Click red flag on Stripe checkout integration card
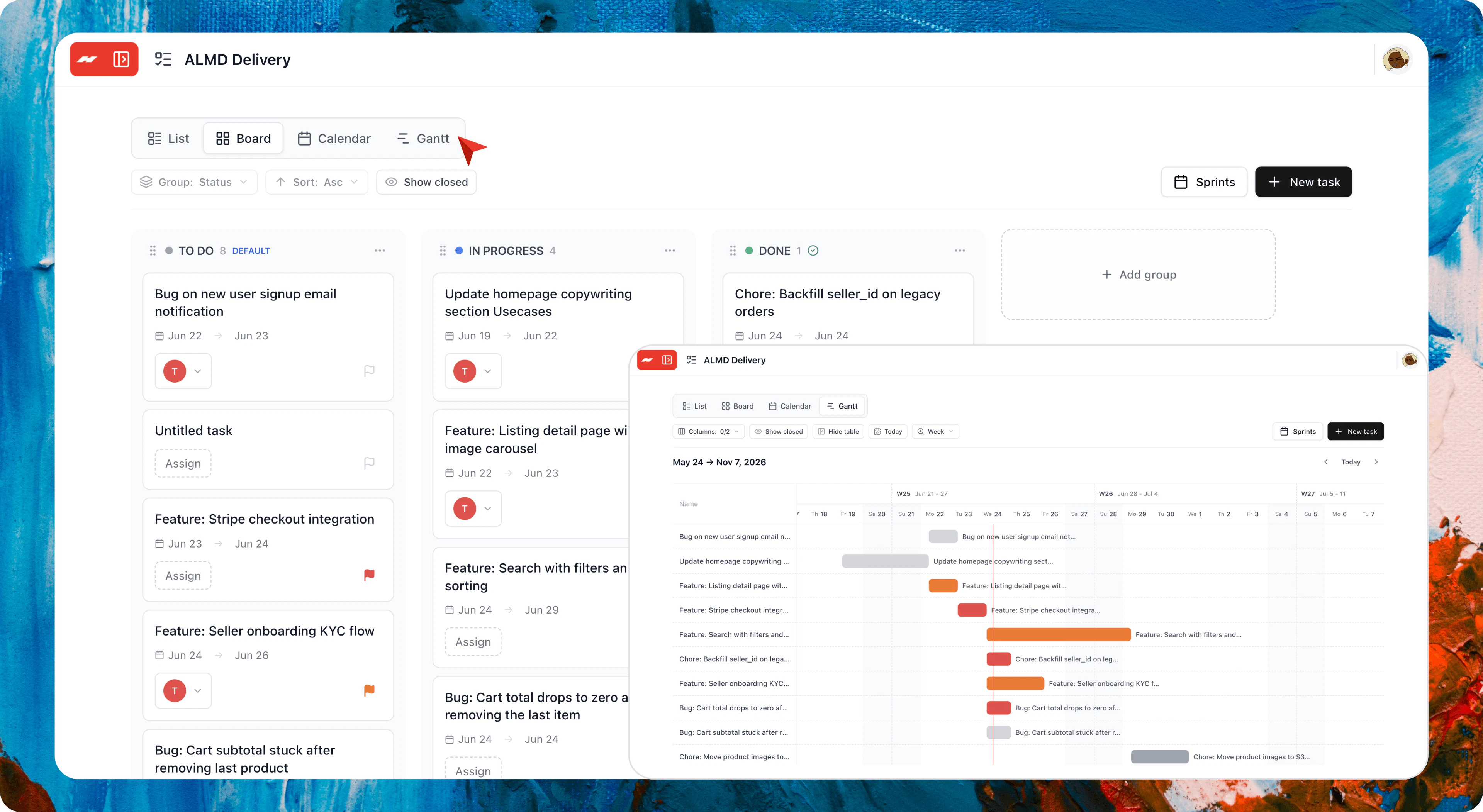This screenshot has height=812, width=1483. [x=370, y=575]
